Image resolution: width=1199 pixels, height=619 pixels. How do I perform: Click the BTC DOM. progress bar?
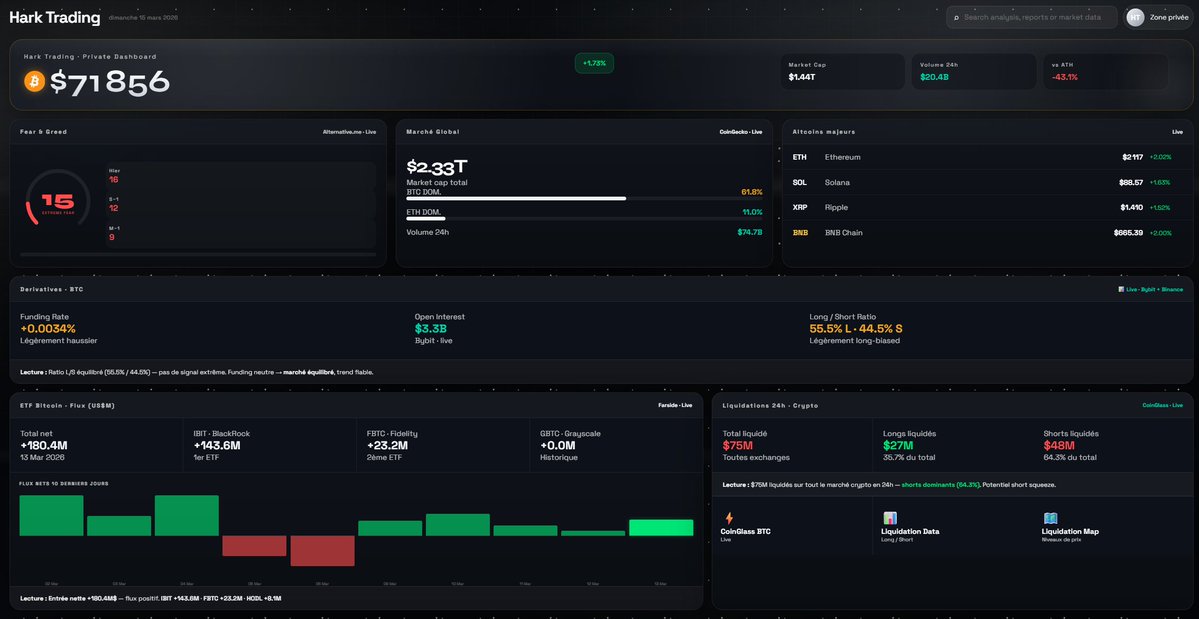584,199
